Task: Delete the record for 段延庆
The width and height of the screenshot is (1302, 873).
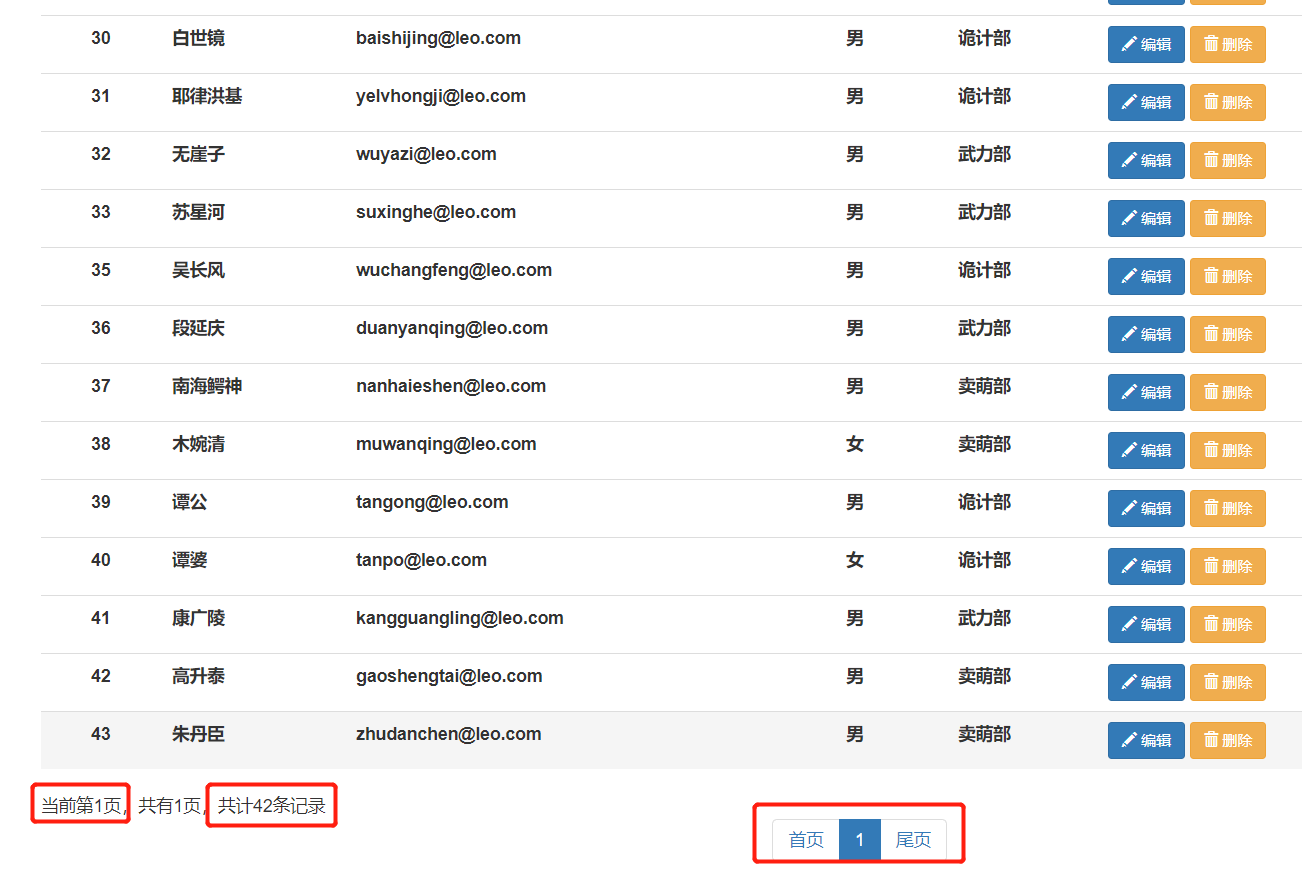Action: click(1228, 334)
